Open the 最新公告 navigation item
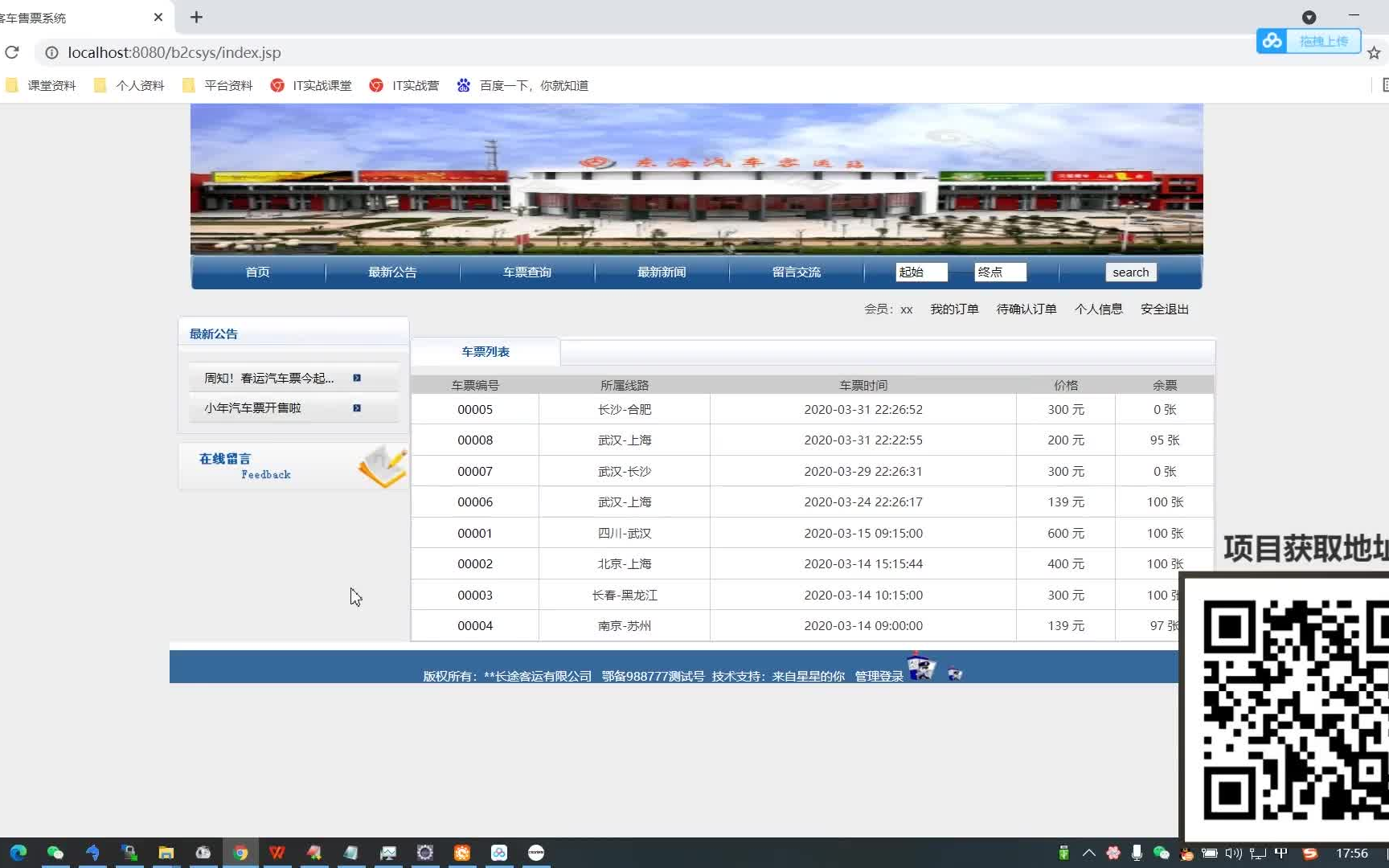The width and height of the screenshot is (1389, 868). (392, 272)
